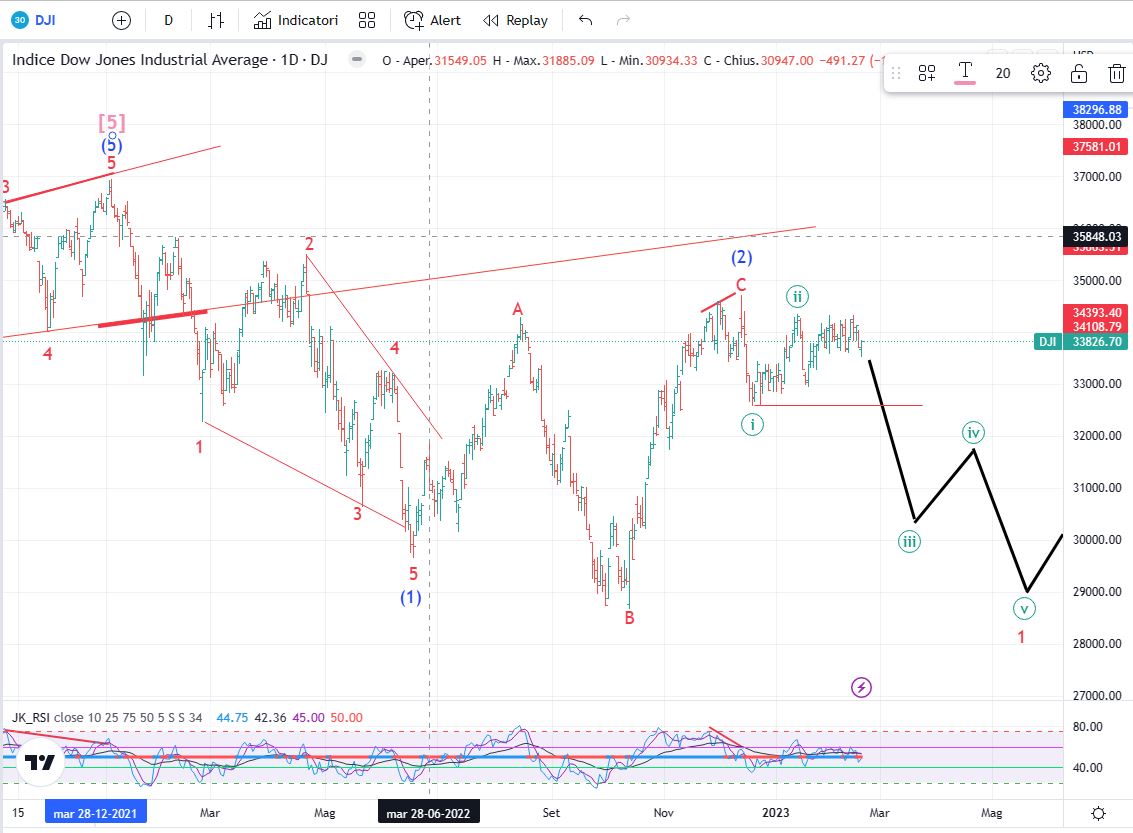Open drawing templates in the floating toolbar
Image resolution: width=1133 pixels, height=833 pixels.
pyautogui.click(x=927, y=72)
